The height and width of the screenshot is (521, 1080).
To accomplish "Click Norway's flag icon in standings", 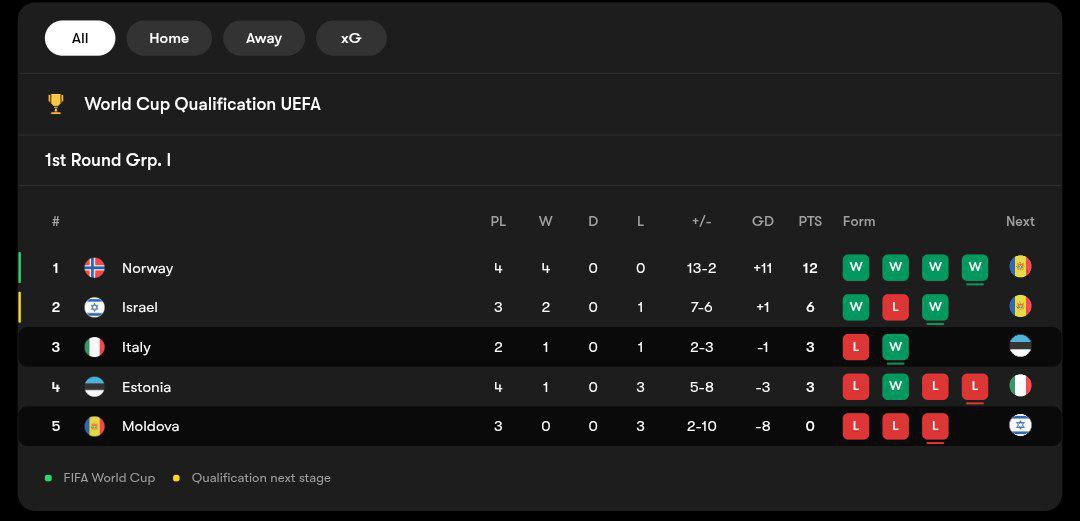I will [x=94, y=268].
